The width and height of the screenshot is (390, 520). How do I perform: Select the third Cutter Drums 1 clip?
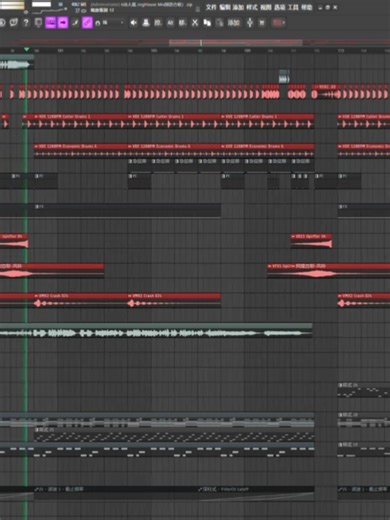coord(267,121)
